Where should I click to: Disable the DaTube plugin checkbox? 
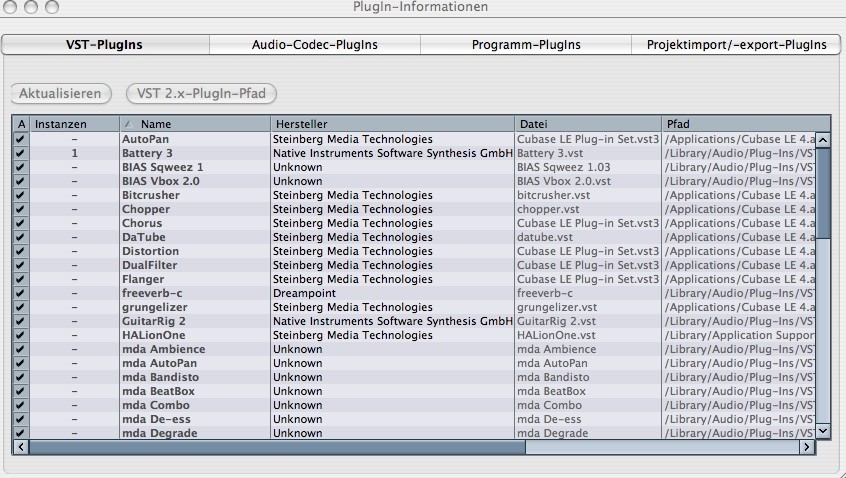(x=21, y=237)
